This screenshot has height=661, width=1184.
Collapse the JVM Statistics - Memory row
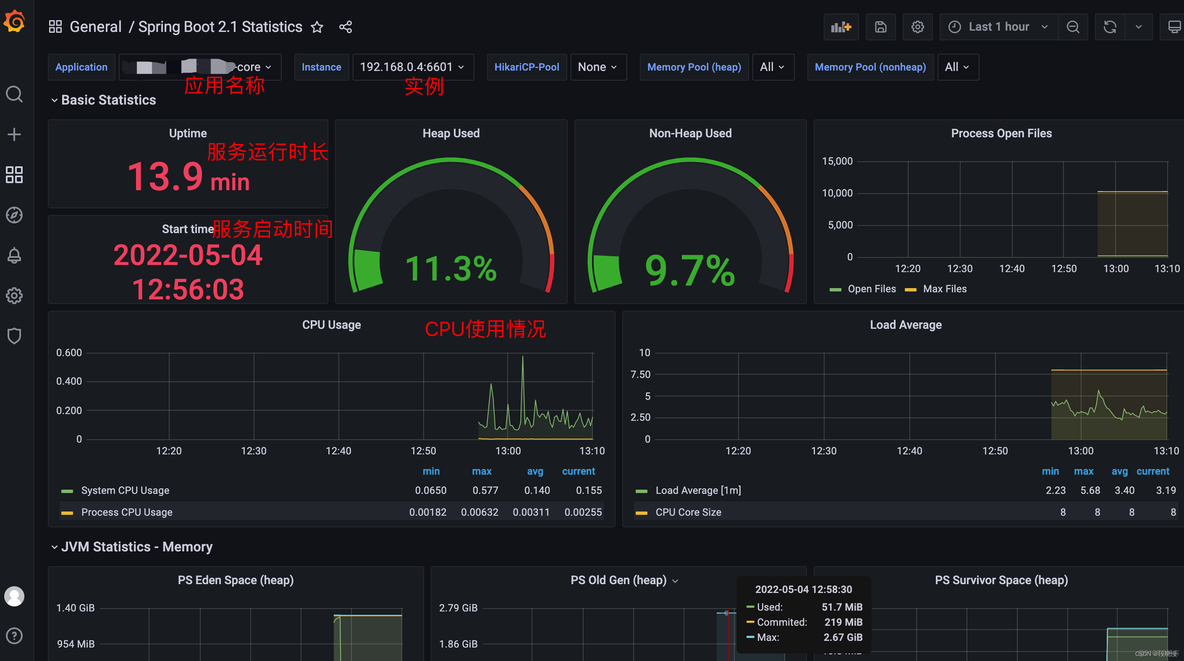tap(136, 547)
